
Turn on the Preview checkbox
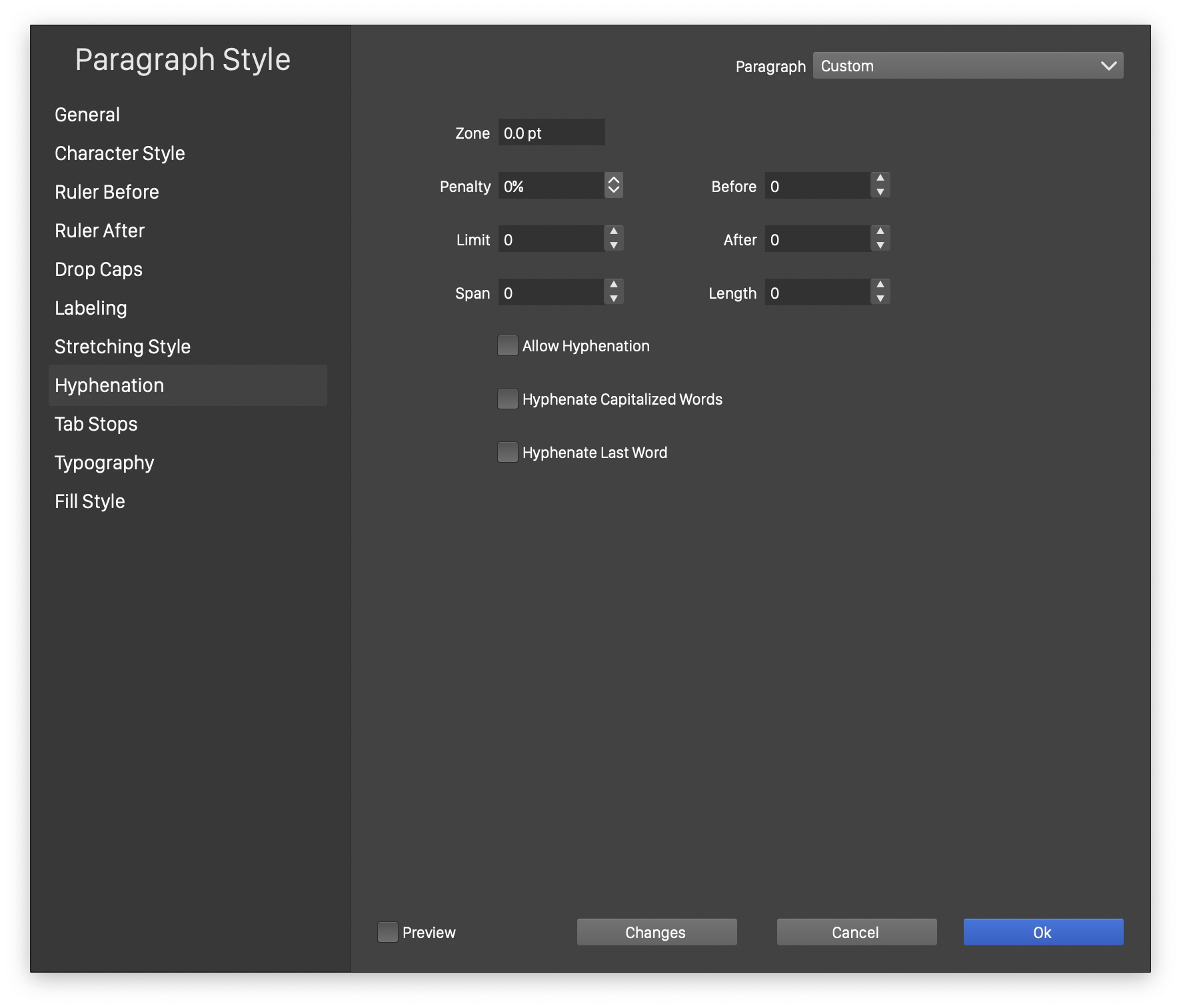point(388,932)
